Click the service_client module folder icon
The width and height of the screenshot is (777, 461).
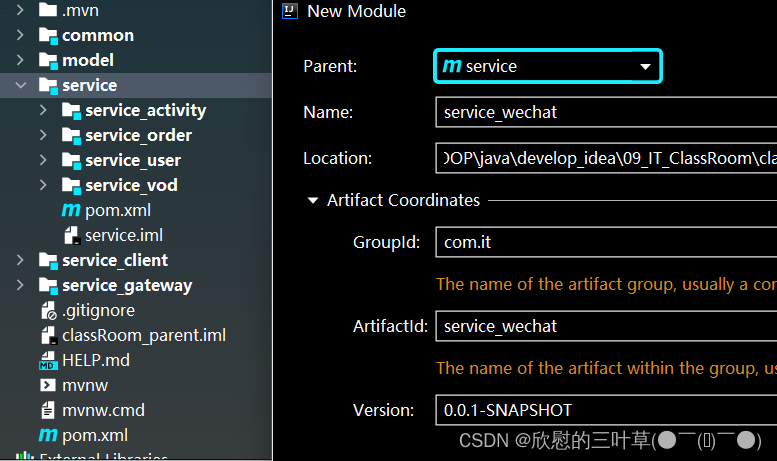click(48, 260)
